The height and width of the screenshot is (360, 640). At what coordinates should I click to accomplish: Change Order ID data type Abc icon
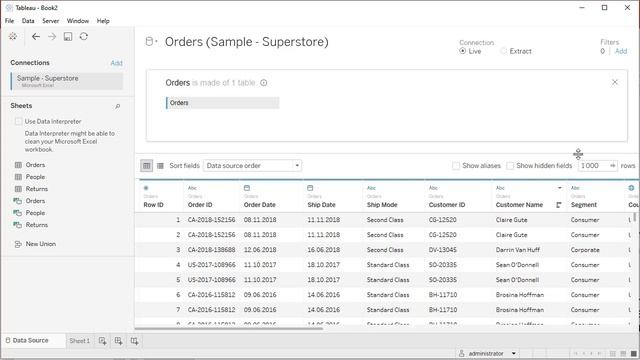point(192,188)
